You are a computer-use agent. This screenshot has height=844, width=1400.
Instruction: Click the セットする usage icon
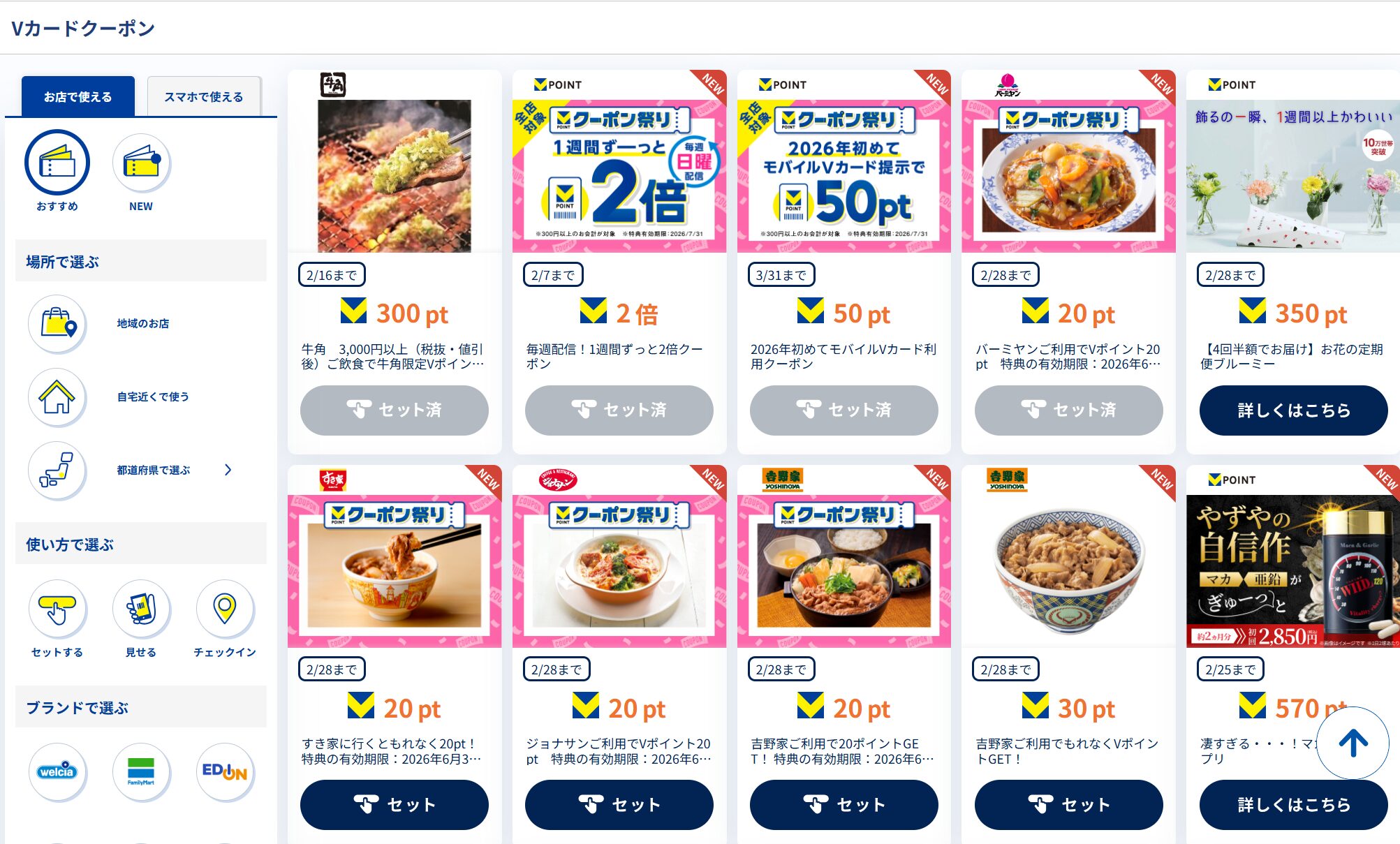[x=57, y=609]
